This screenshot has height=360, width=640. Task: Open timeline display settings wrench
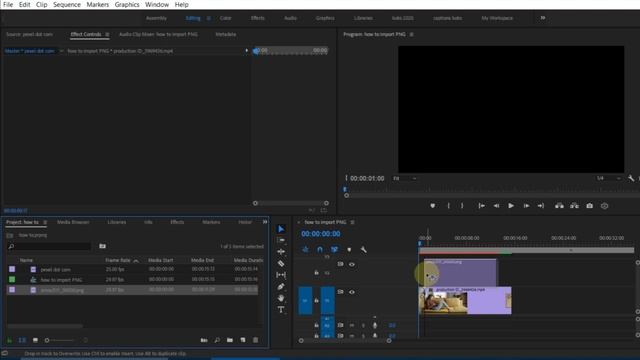(363, 249)
